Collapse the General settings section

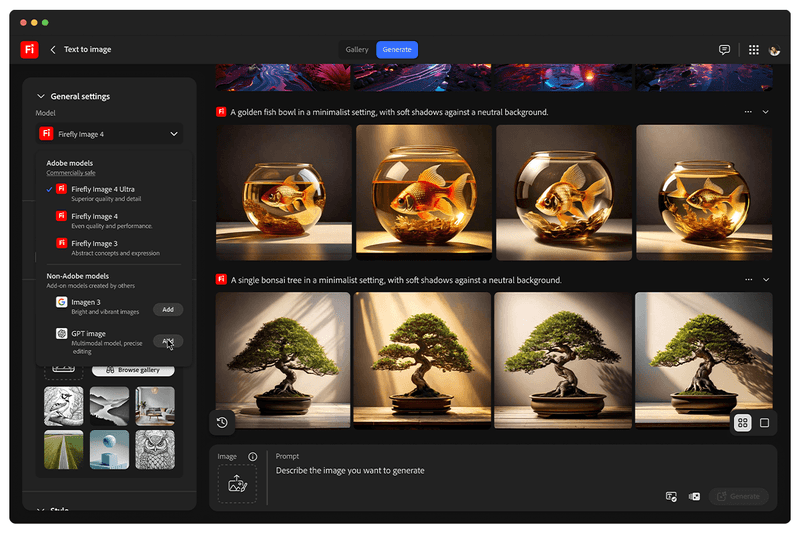coord(41,96)
